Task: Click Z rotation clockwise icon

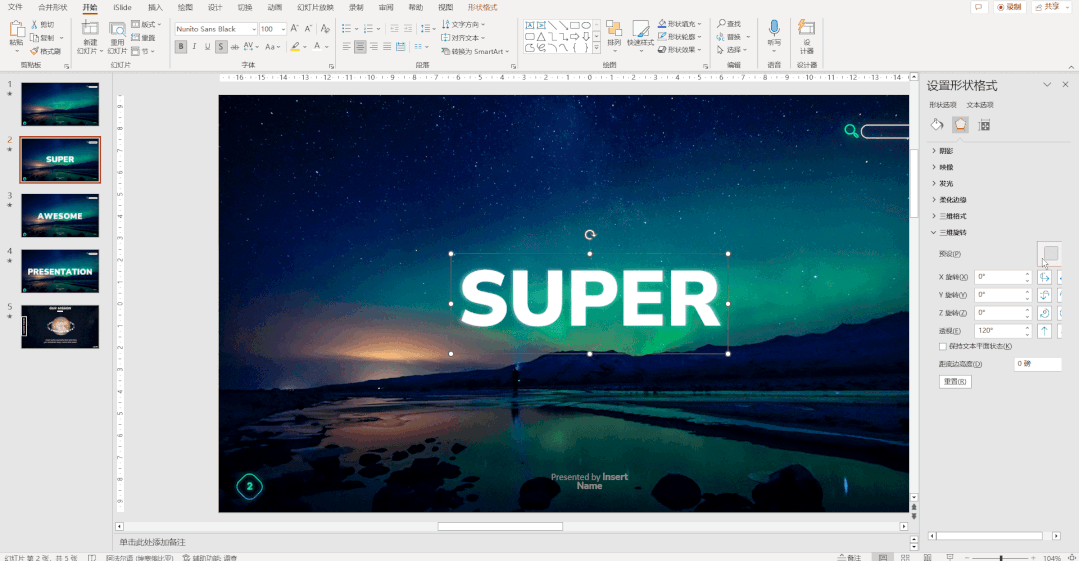Action: [1045, 313]
